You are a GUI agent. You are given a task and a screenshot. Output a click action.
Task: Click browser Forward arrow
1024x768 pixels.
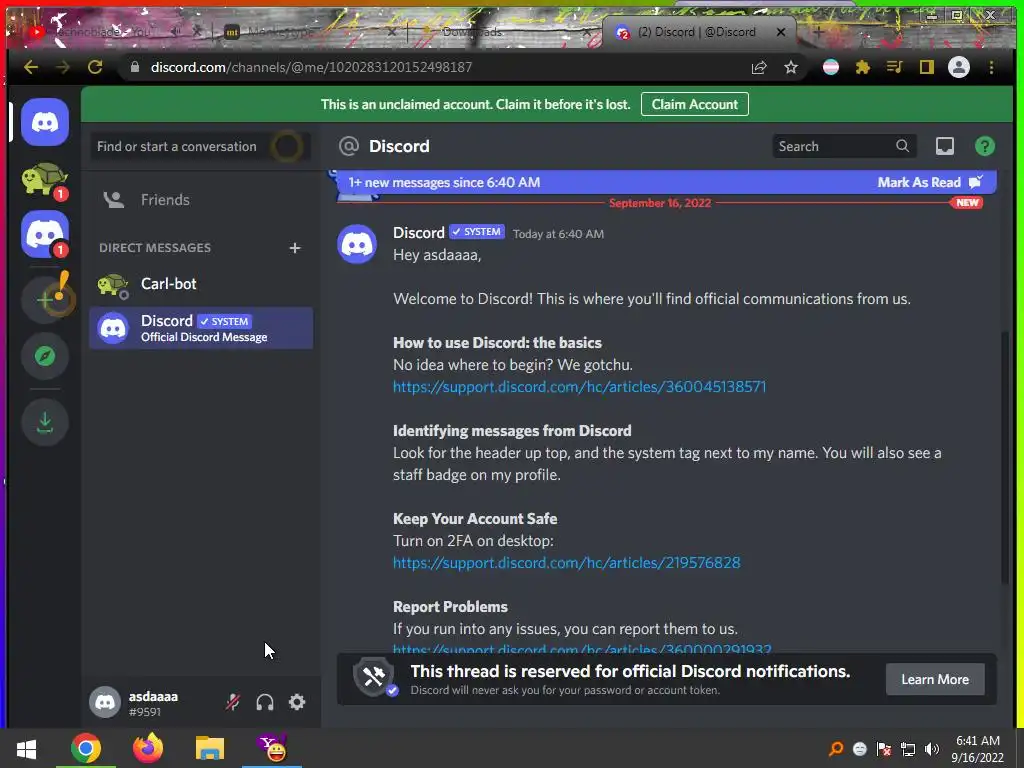(x=63, y=67)
